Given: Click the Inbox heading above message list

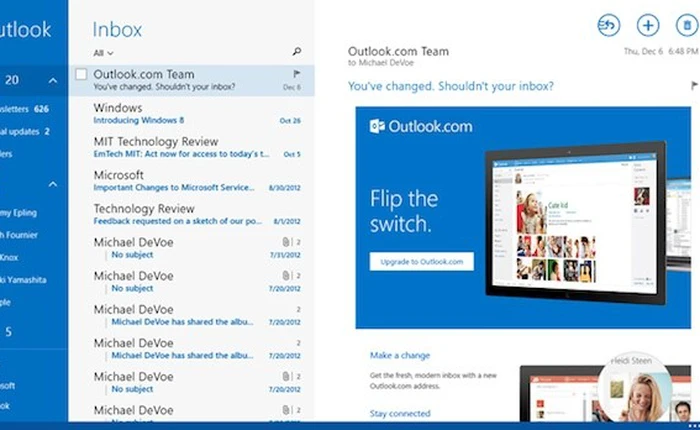Looking at the screenshot, I should point(117,30).
